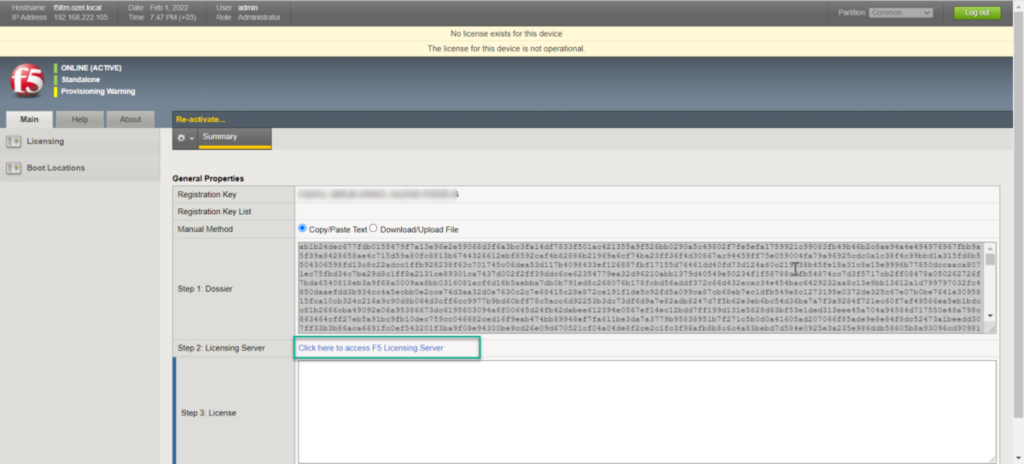Image resolution: width=1024 pixels, height=464 pixels.
Task: Select the Download/Upload File radio option
Action: coord(374,229)
